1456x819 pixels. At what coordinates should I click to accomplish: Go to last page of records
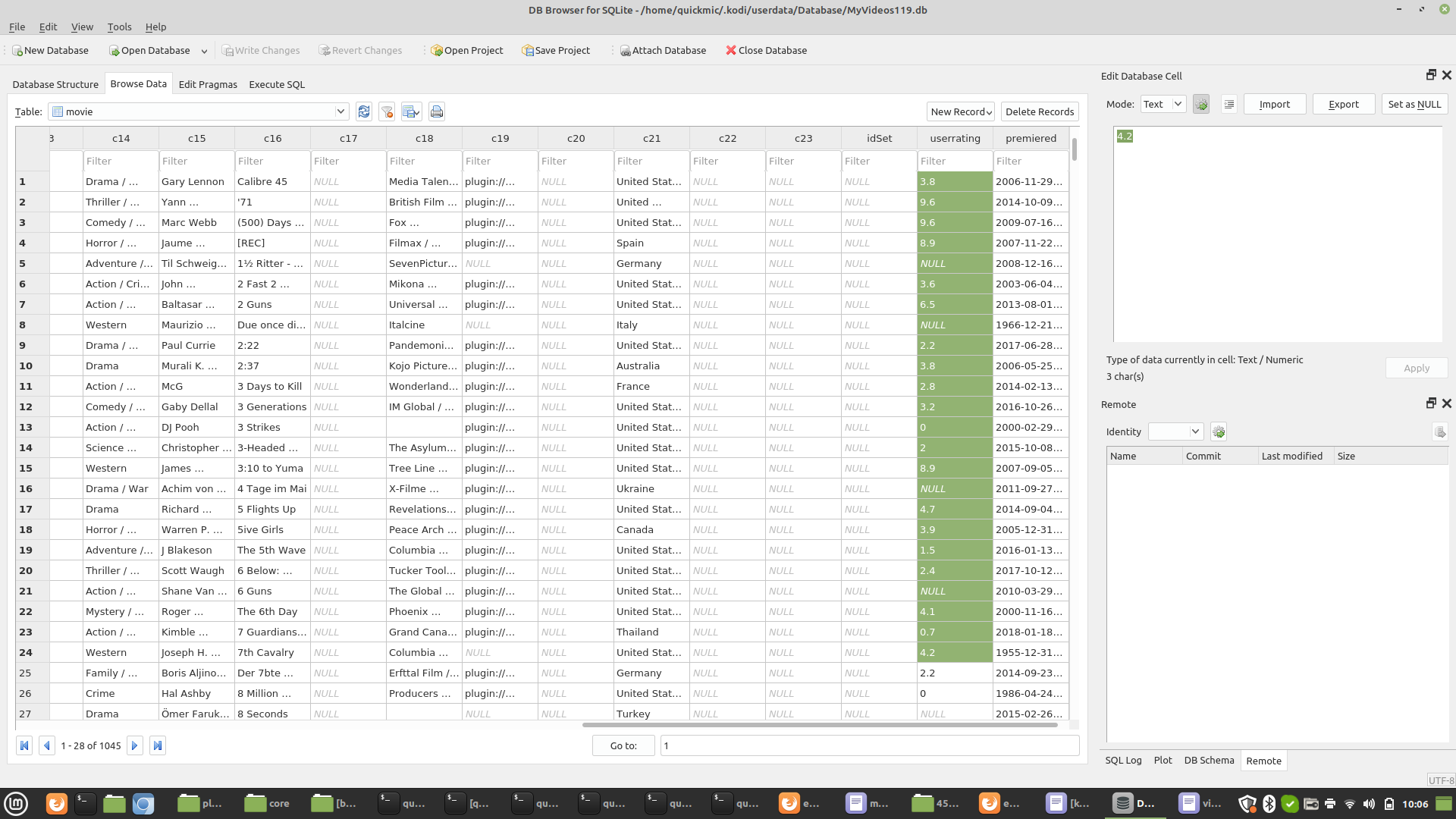click(x=158, y=745)
